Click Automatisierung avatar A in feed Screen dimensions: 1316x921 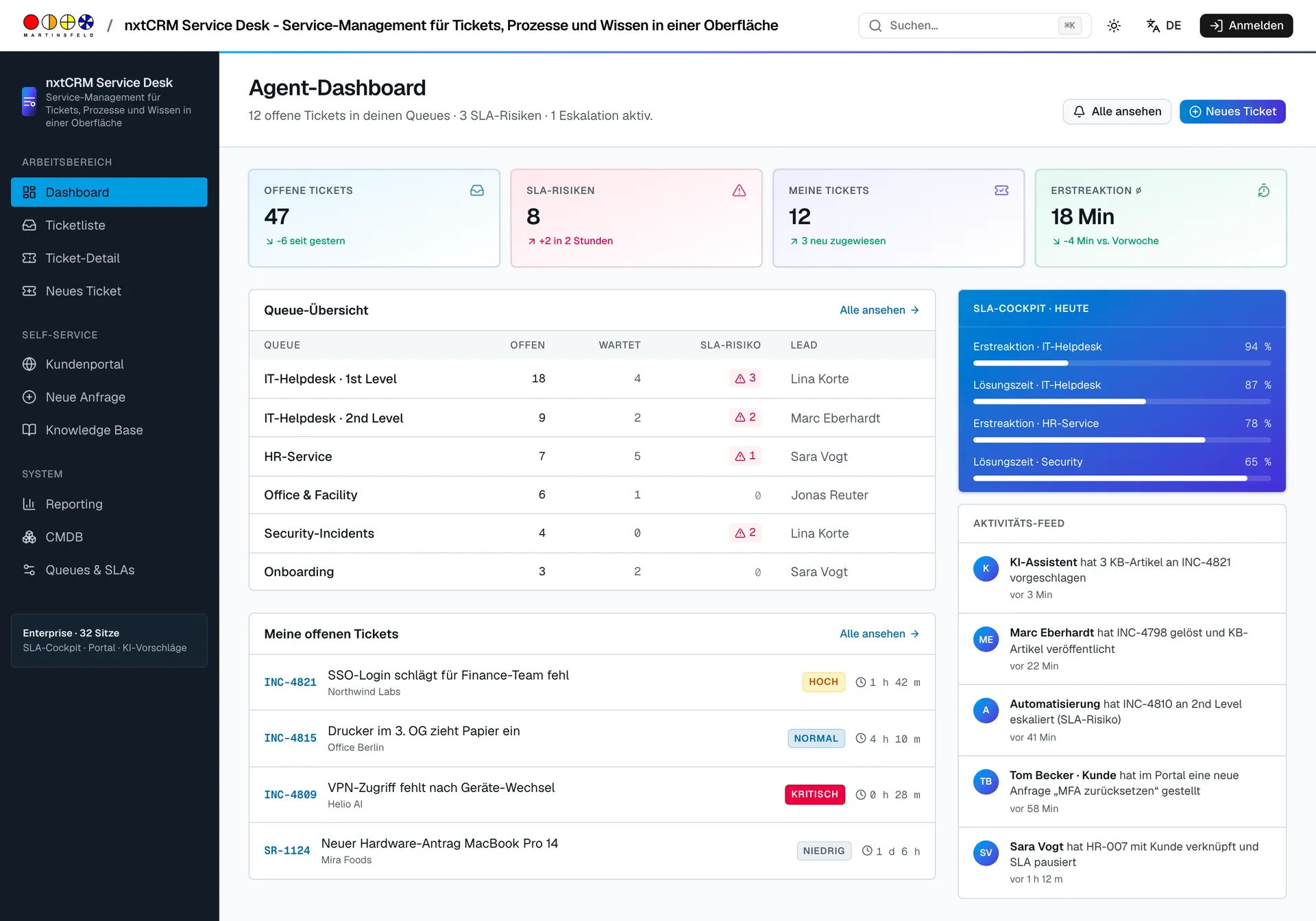[x=986, y=710]
